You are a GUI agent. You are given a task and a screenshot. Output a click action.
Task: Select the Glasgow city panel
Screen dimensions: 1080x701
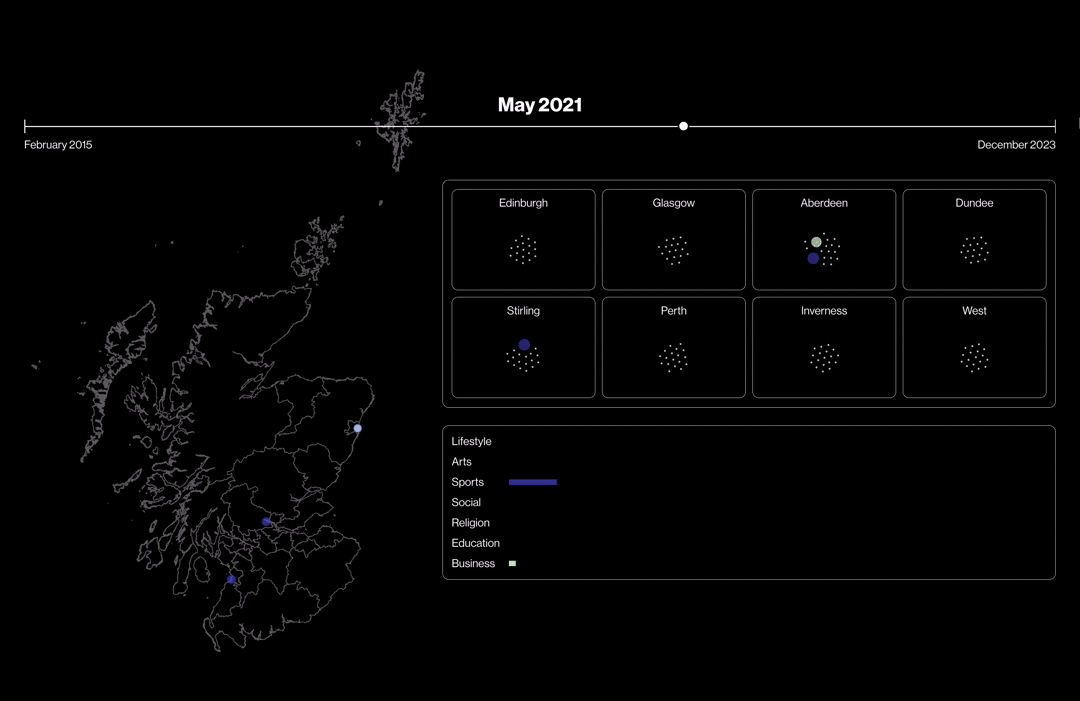pos(673,239)
